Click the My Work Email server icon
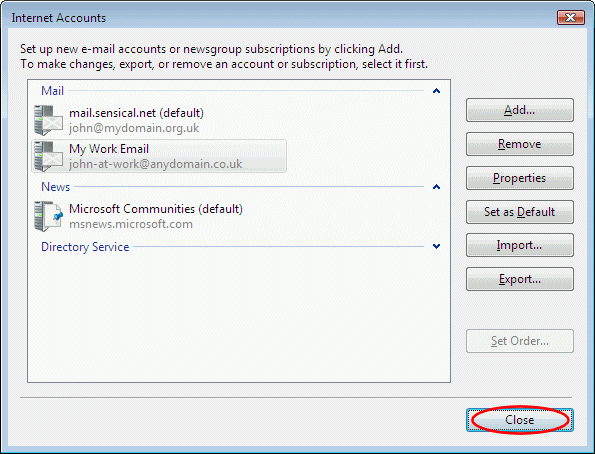This screenshot has width=595, height=454. 48,156
